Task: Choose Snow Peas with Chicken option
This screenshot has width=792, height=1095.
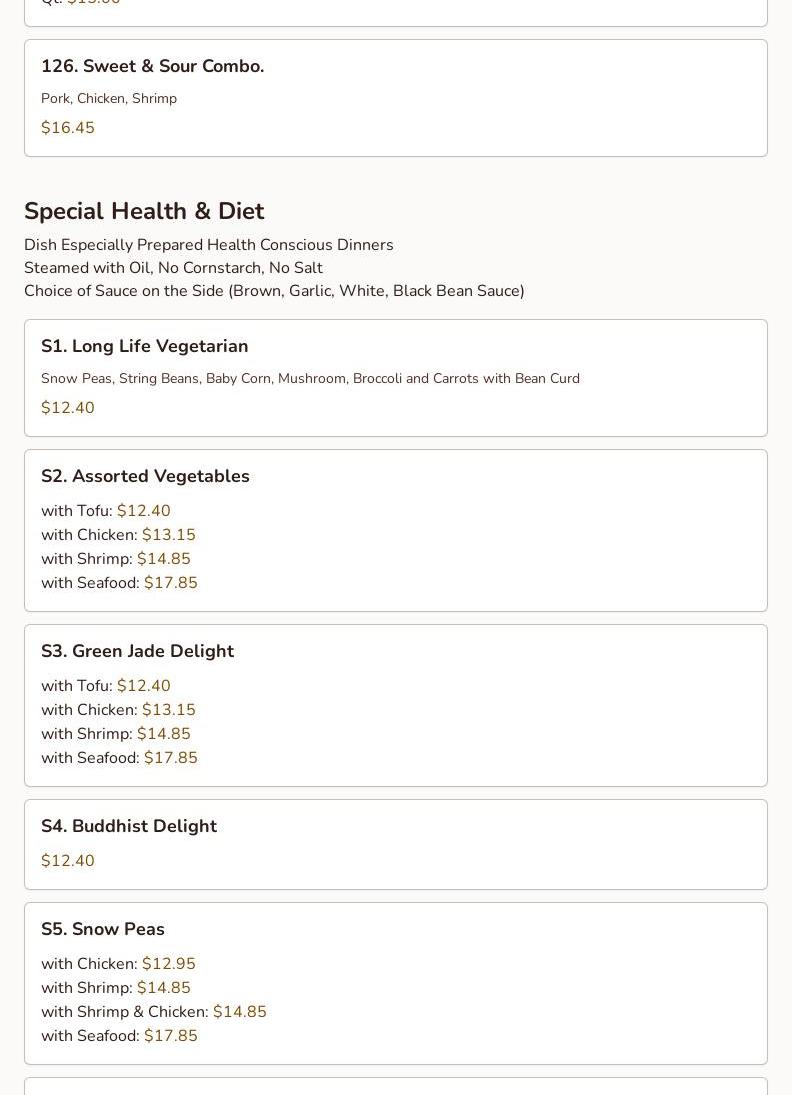Action: (118, 964)
